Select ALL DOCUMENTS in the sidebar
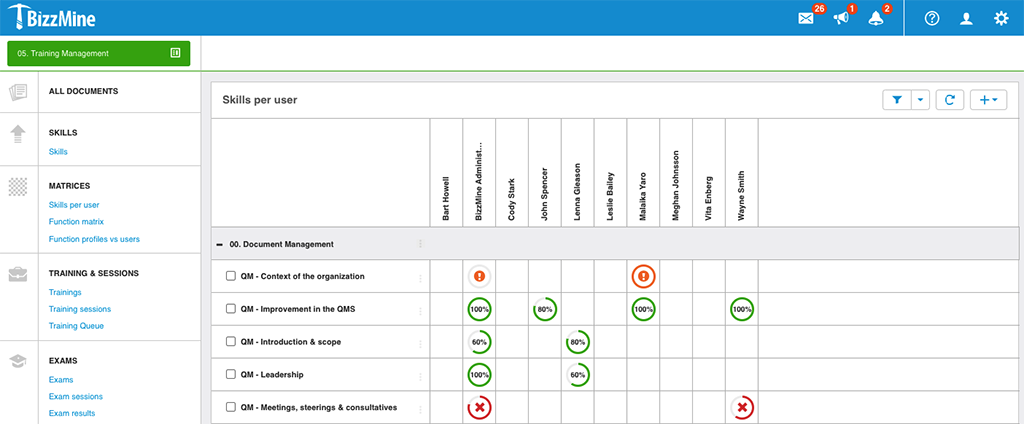 [84, 92]
